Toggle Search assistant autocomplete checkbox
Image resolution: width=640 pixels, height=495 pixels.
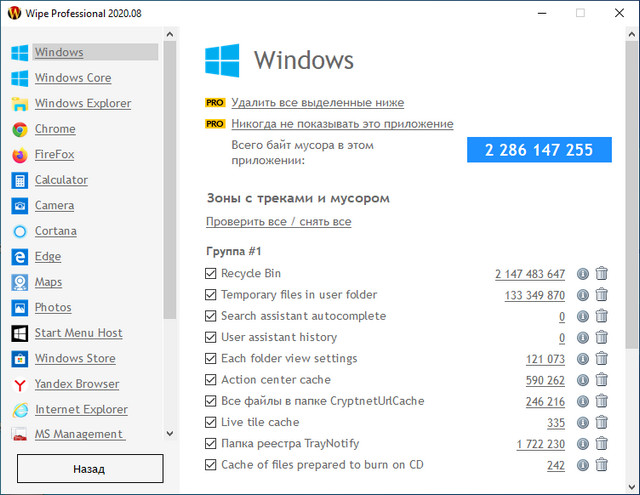pos(211,316)
